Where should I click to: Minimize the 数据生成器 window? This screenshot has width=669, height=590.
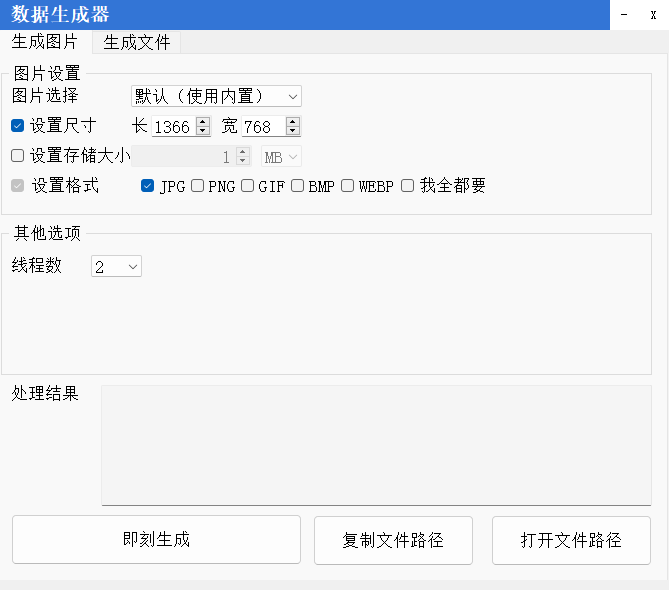tap(624, 15)
